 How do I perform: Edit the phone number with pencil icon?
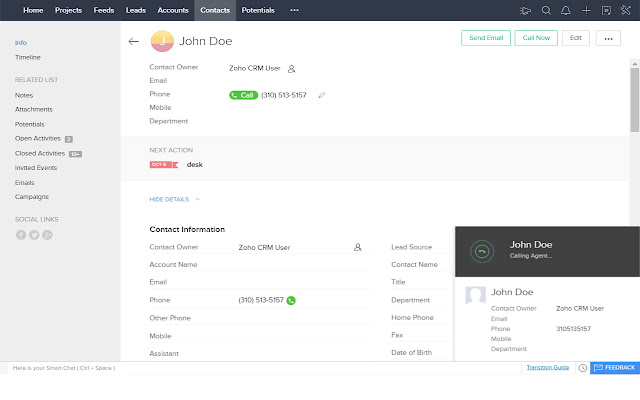click(x=322, y=95)
